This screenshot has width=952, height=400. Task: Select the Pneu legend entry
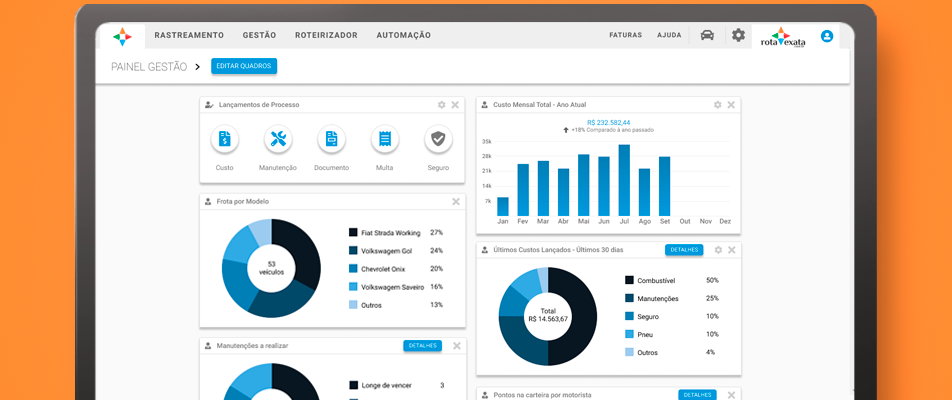[x=672, y=334]
